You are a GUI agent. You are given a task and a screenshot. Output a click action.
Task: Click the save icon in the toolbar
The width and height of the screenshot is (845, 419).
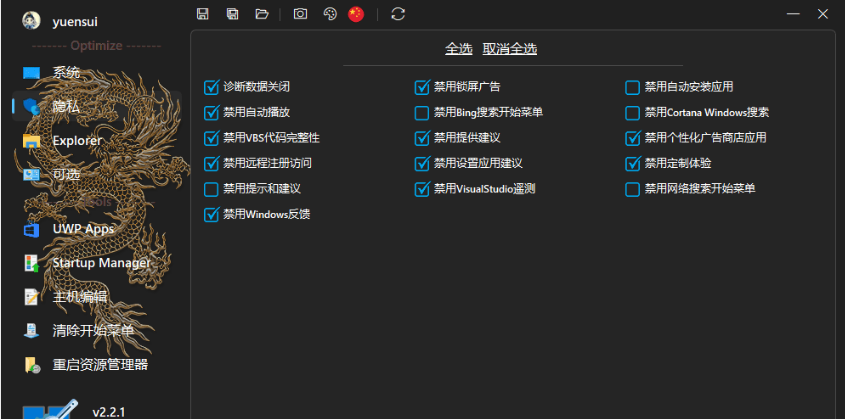tap(203, 14)
